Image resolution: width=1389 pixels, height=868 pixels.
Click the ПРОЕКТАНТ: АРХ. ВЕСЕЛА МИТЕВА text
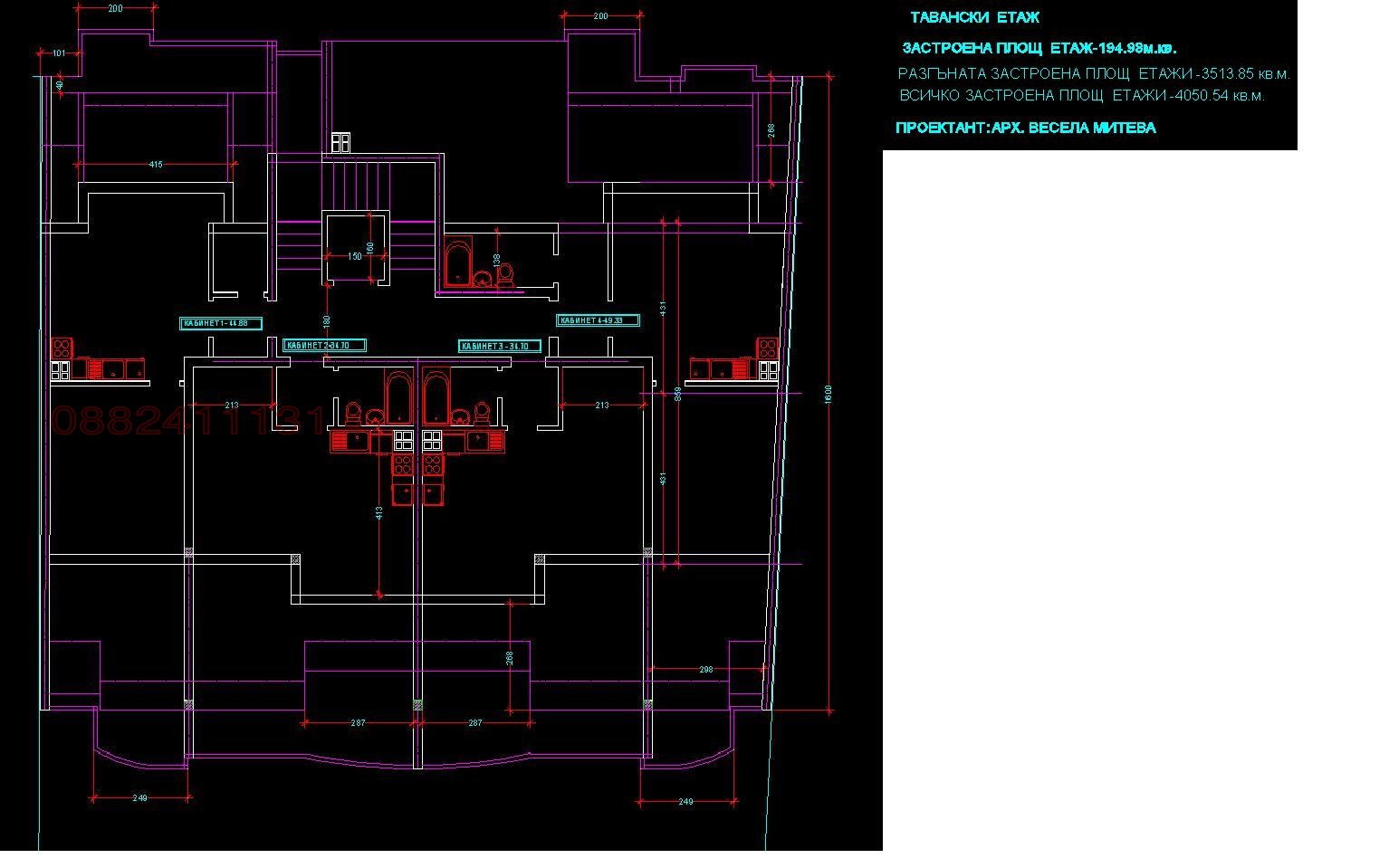(1025, 128)
